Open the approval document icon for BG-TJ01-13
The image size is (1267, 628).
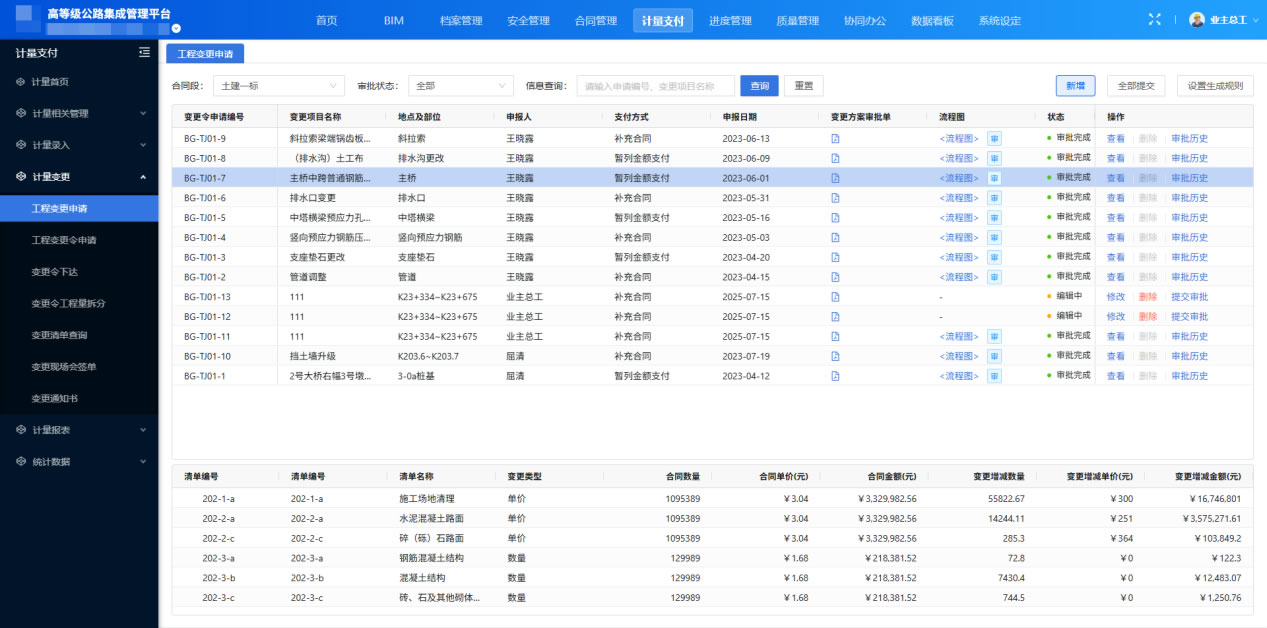point(835,297)
